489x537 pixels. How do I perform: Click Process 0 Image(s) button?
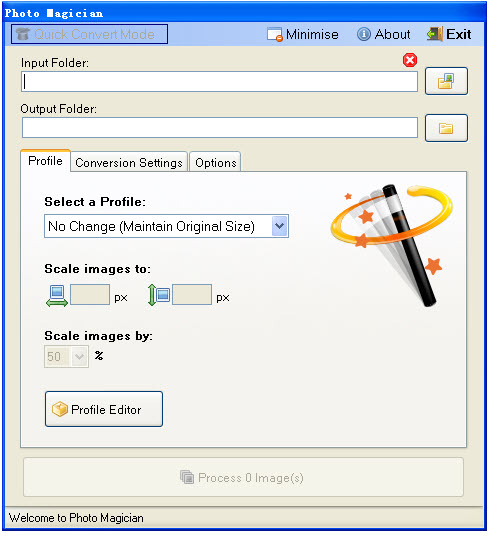[x=243, y=477]
